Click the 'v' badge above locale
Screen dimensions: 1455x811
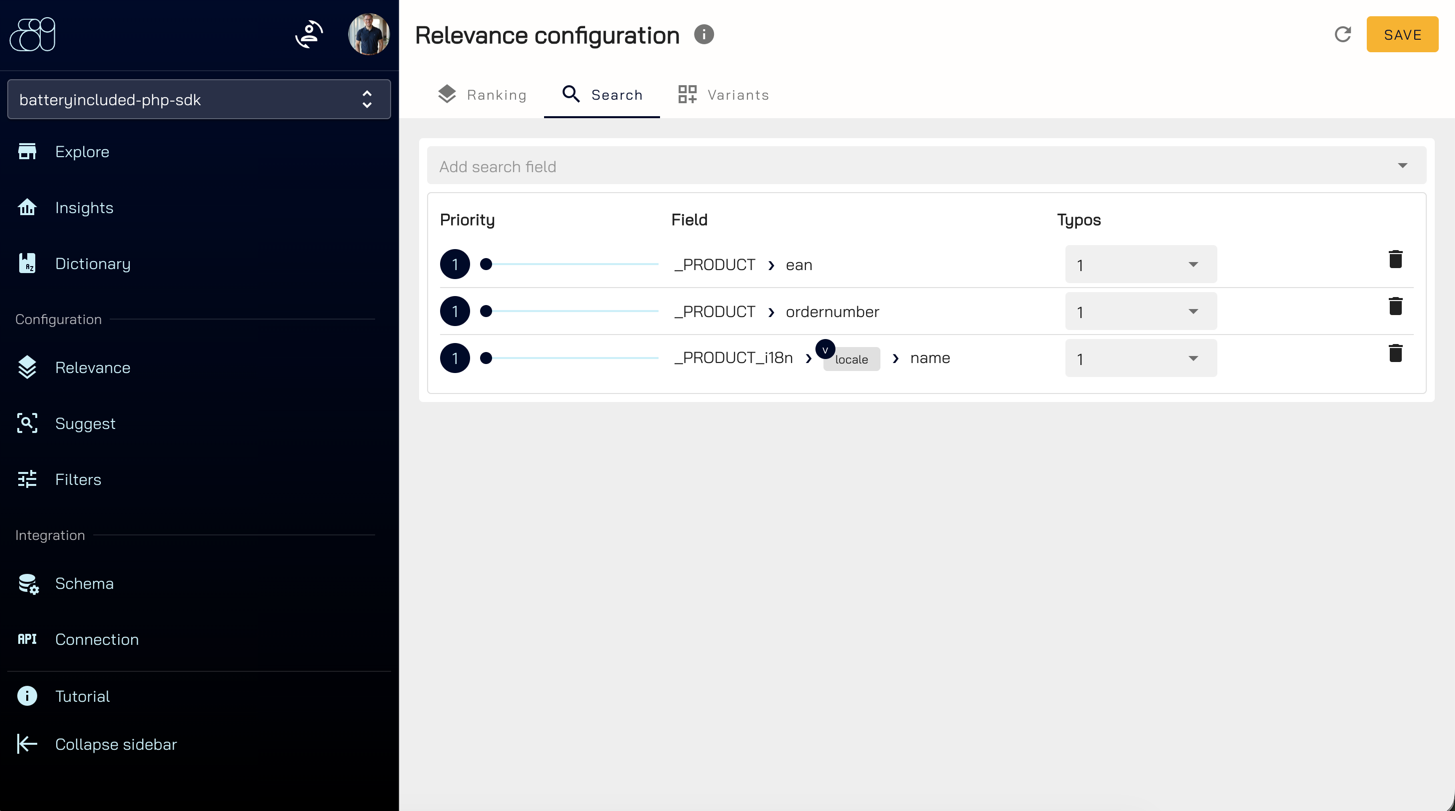[825, 349]
